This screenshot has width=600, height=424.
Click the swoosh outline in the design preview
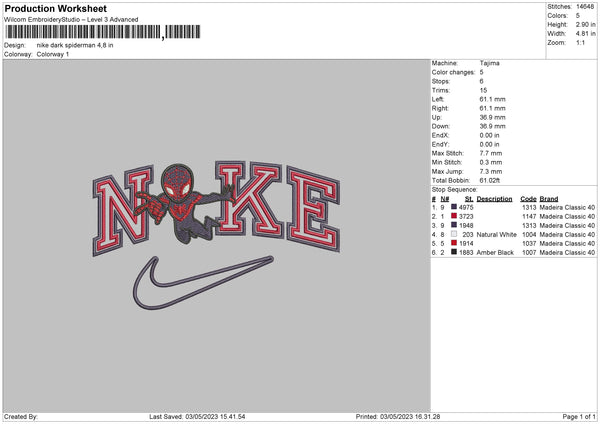(203, 282)
